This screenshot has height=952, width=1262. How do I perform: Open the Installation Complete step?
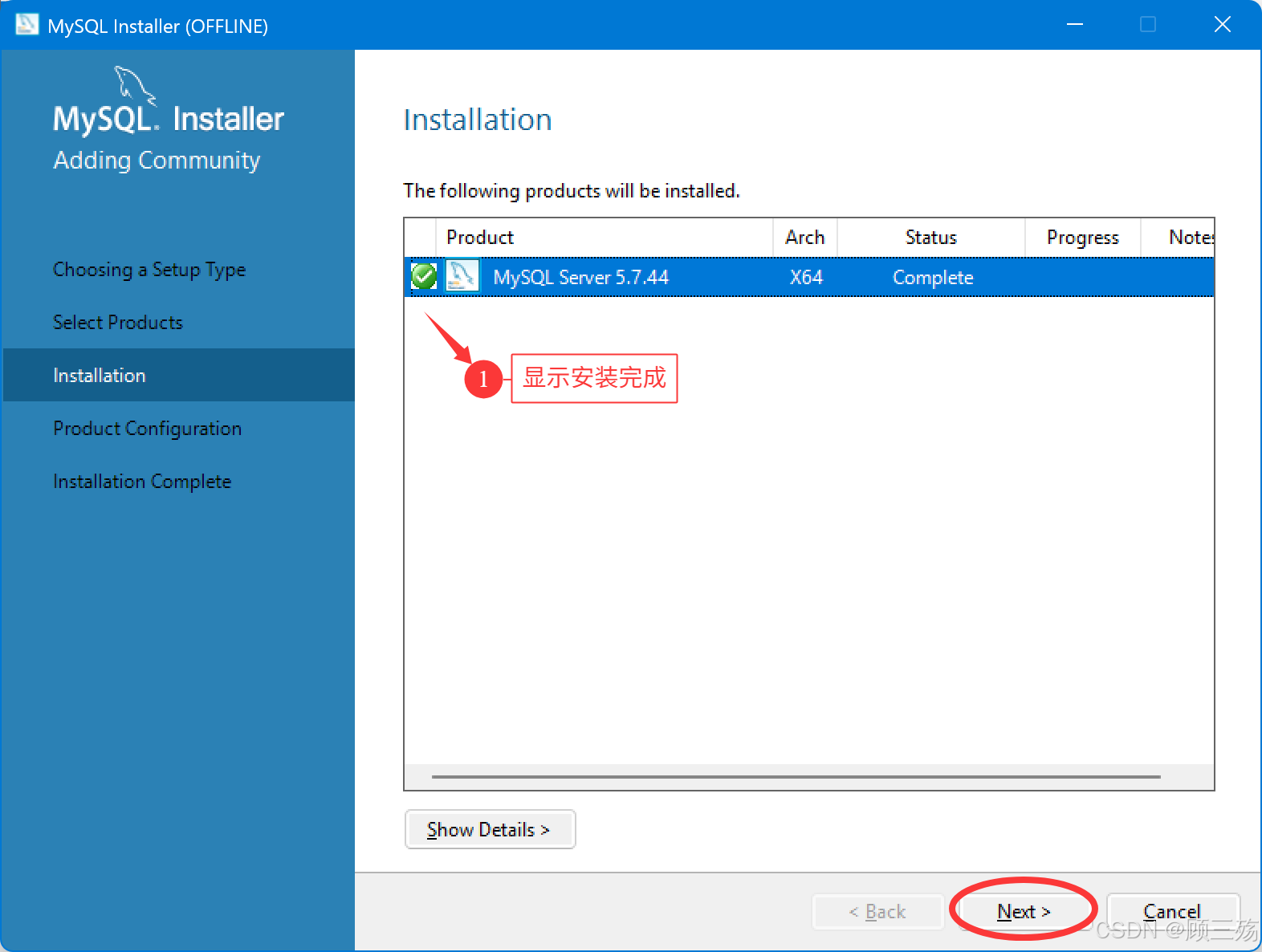pos(142,482)
